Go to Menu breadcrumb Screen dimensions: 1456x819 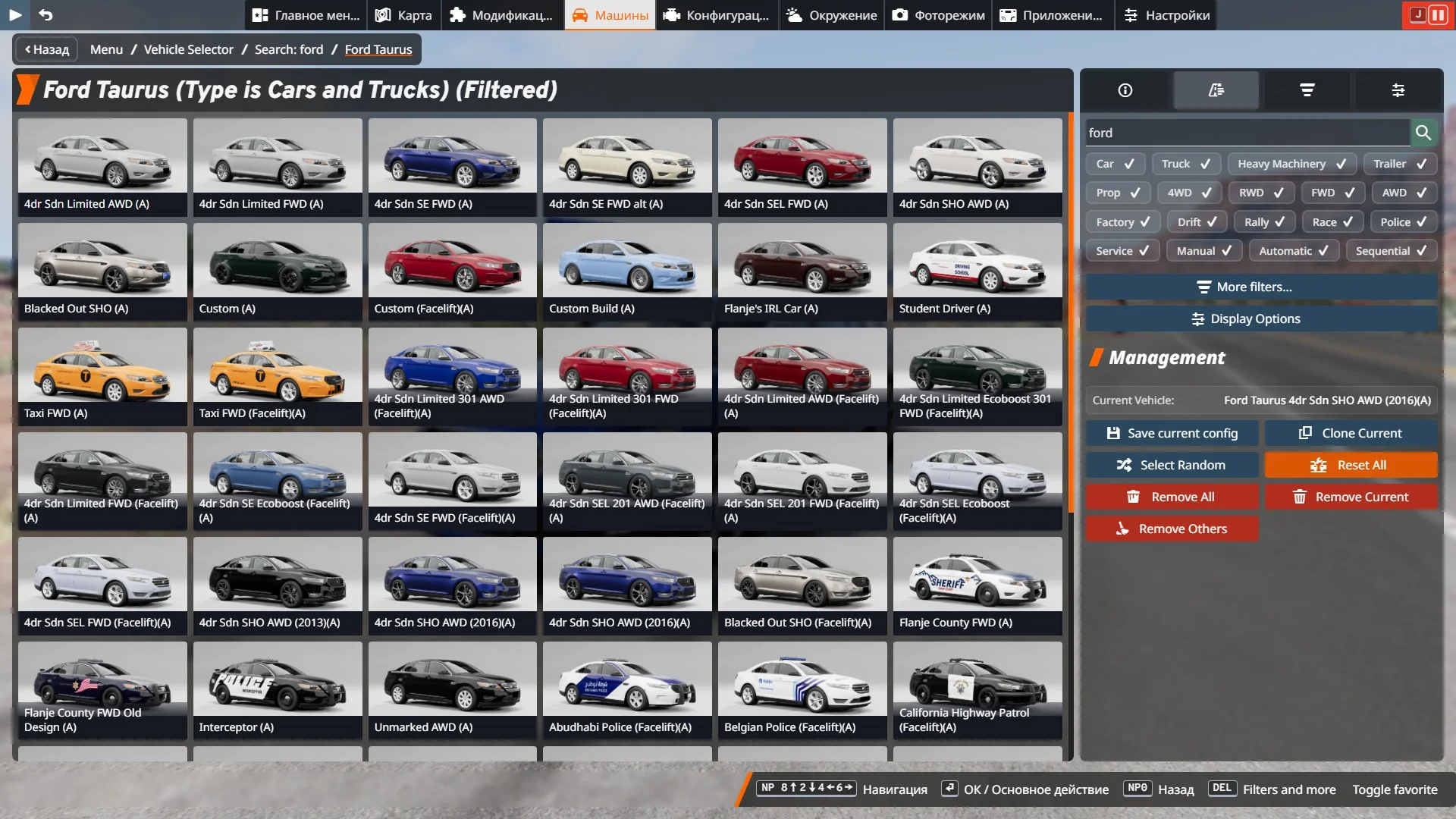(x=106, y=49)
